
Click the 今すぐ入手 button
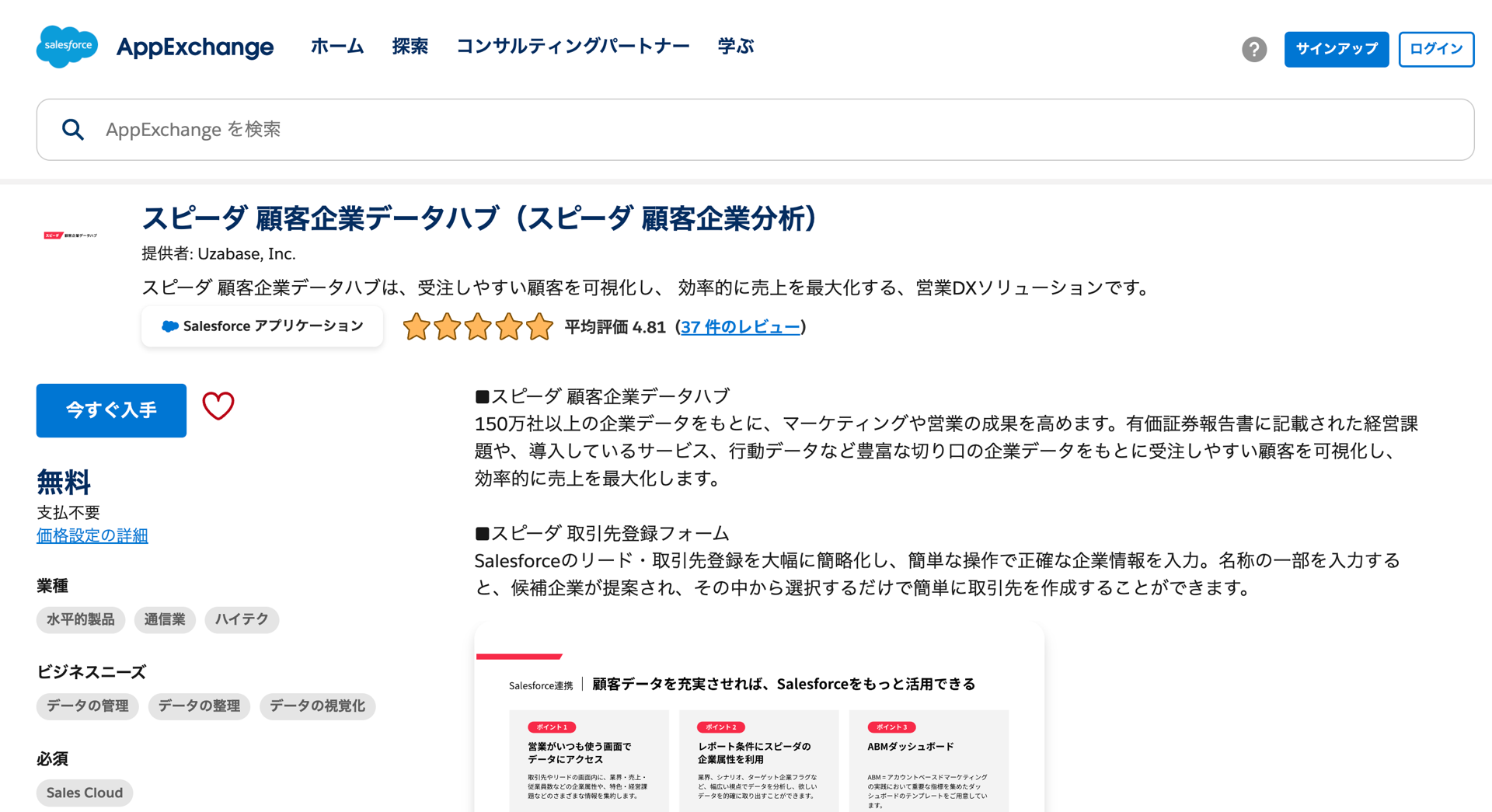[x=111, y=410]
